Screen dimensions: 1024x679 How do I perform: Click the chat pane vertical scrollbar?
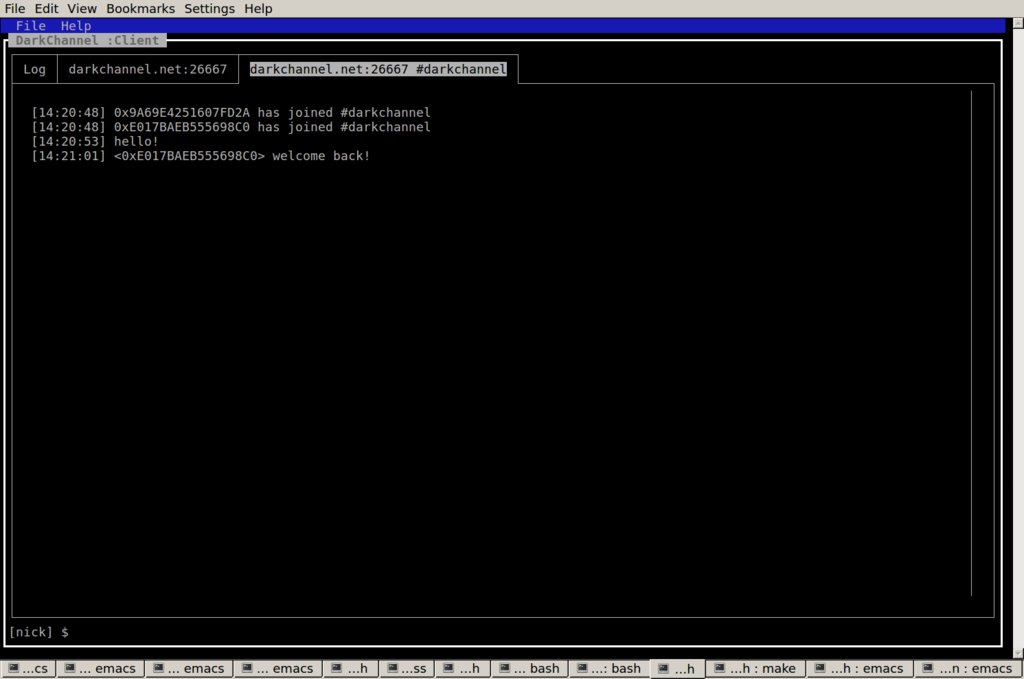(971, 340)
